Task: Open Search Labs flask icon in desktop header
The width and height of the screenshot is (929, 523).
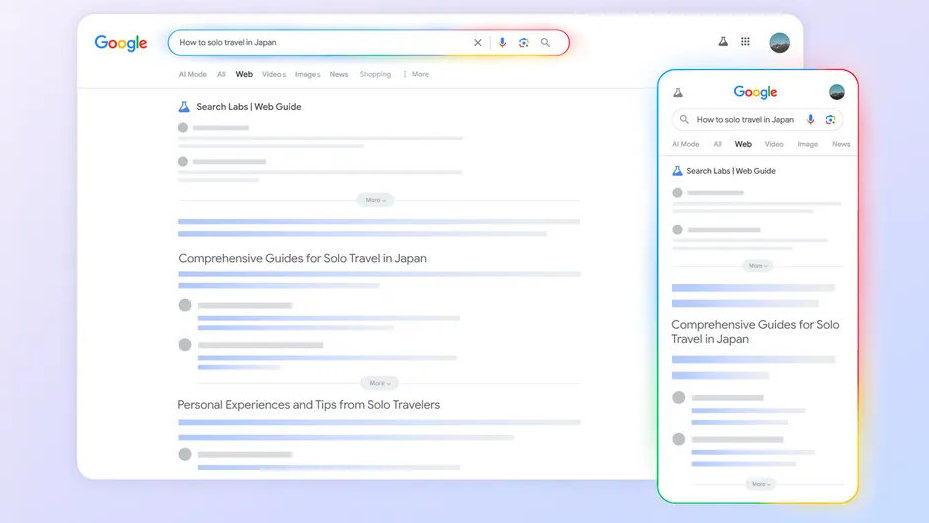Action: pos(723,42)
